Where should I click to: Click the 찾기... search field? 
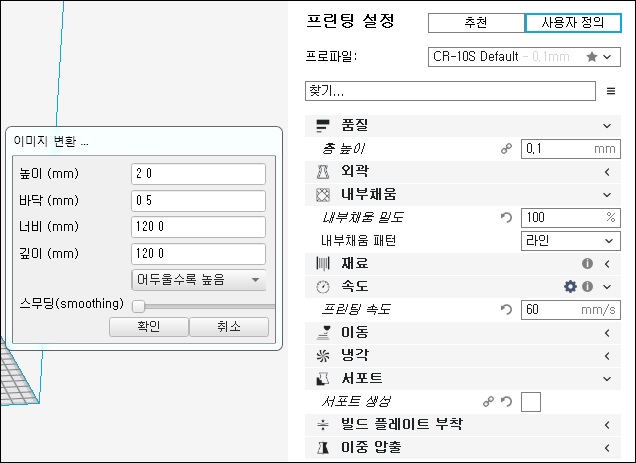pos(450,91)
